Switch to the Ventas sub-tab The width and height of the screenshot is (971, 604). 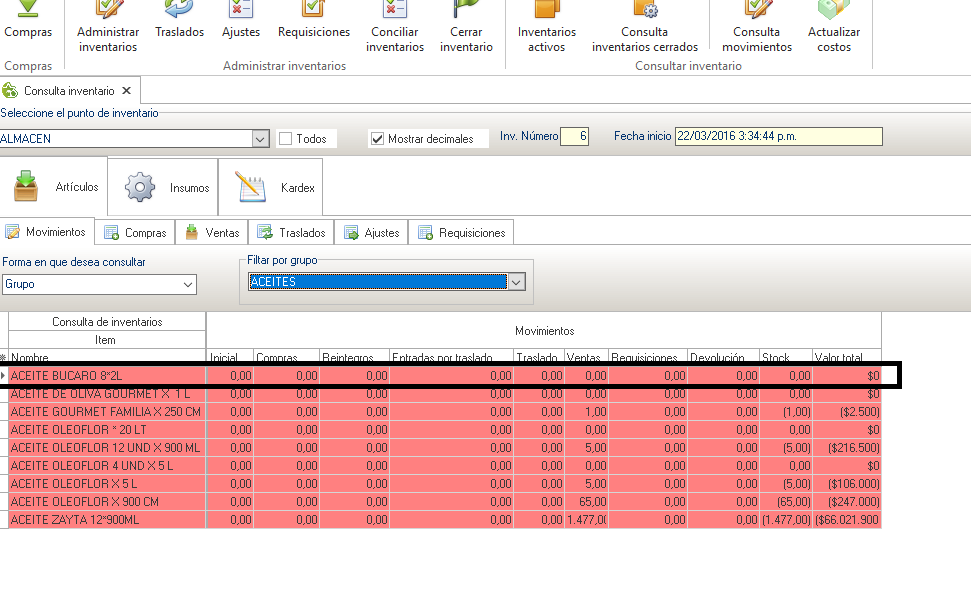[x=212, y=233]
